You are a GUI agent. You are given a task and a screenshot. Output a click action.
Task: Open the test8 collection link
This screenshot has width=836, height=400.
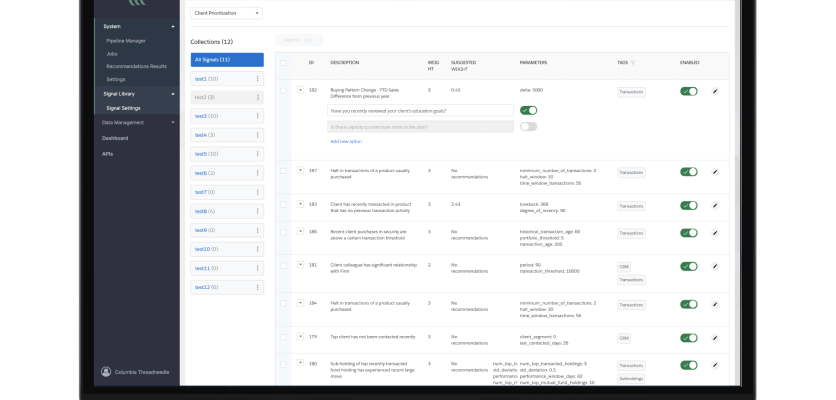(x=200, y=211)
